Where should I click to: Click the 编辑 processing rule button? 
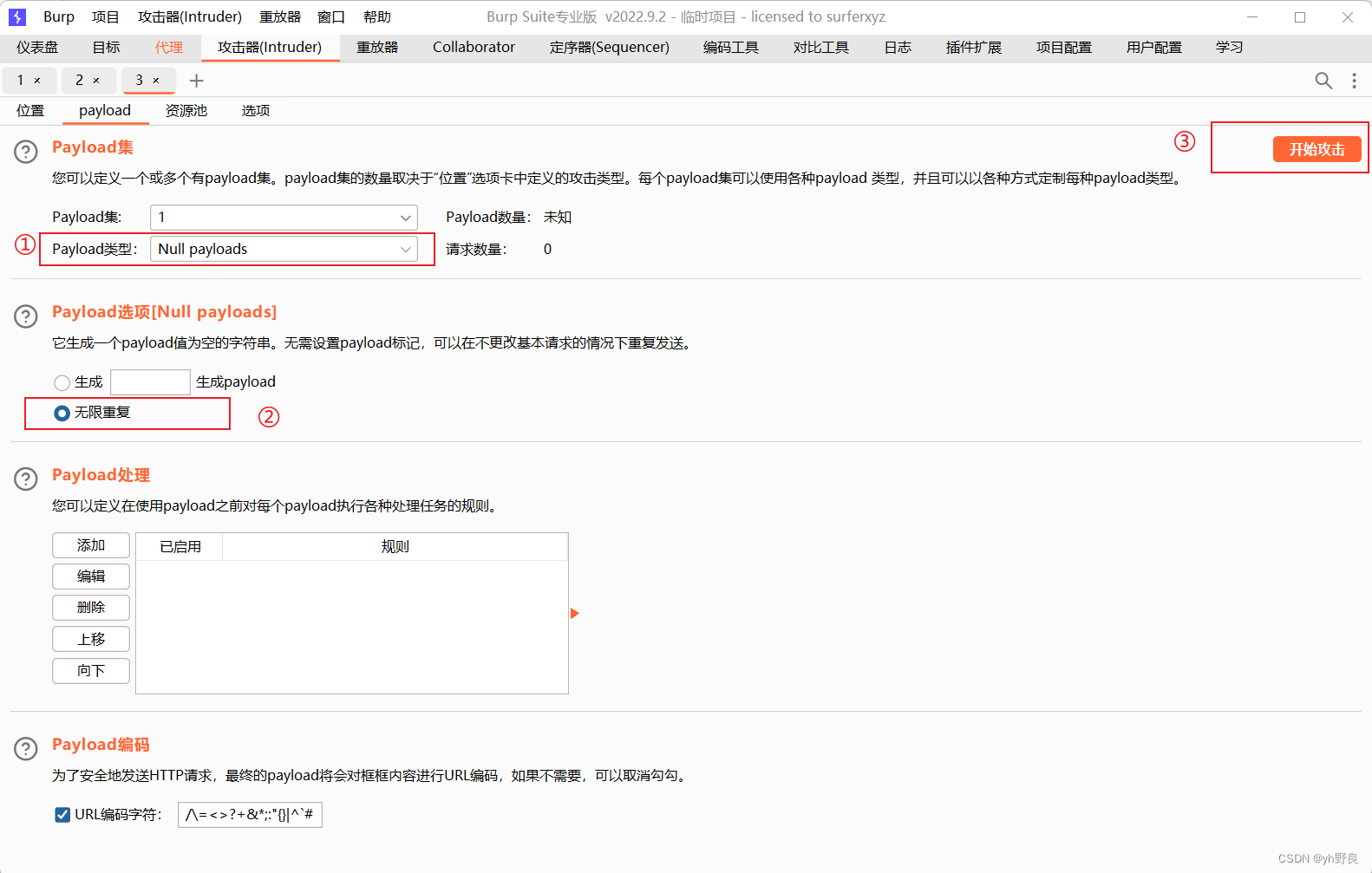point(91,577)
